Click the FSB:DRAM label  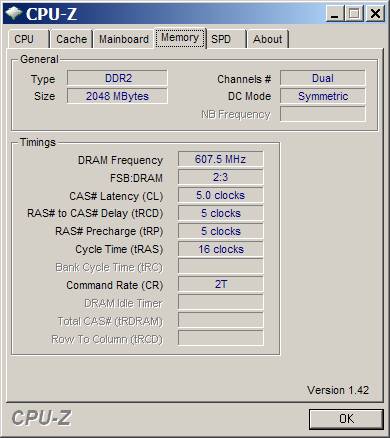(x=136, y=178)
